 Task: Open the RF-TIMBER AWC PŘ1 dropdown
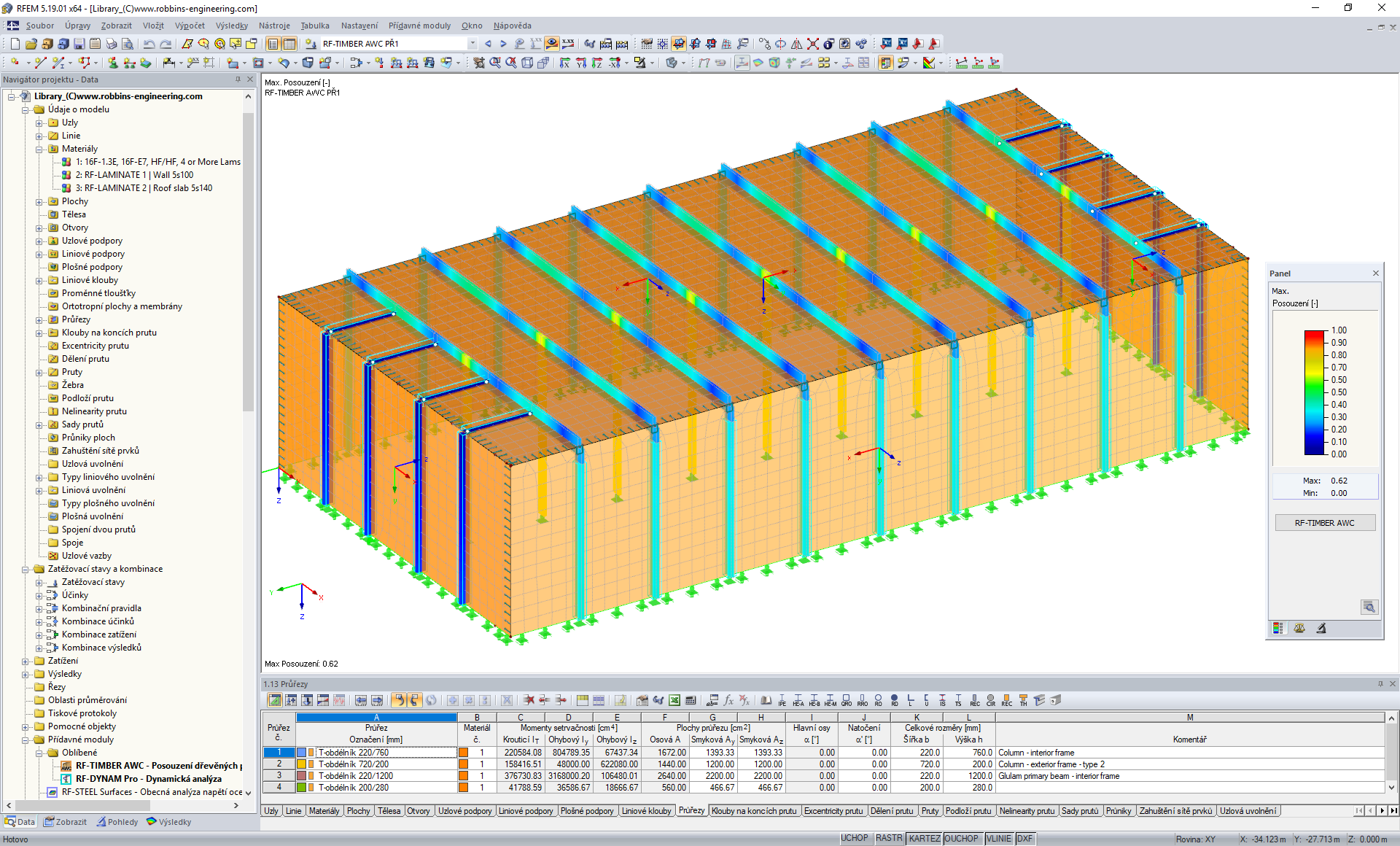click(472, 44)
